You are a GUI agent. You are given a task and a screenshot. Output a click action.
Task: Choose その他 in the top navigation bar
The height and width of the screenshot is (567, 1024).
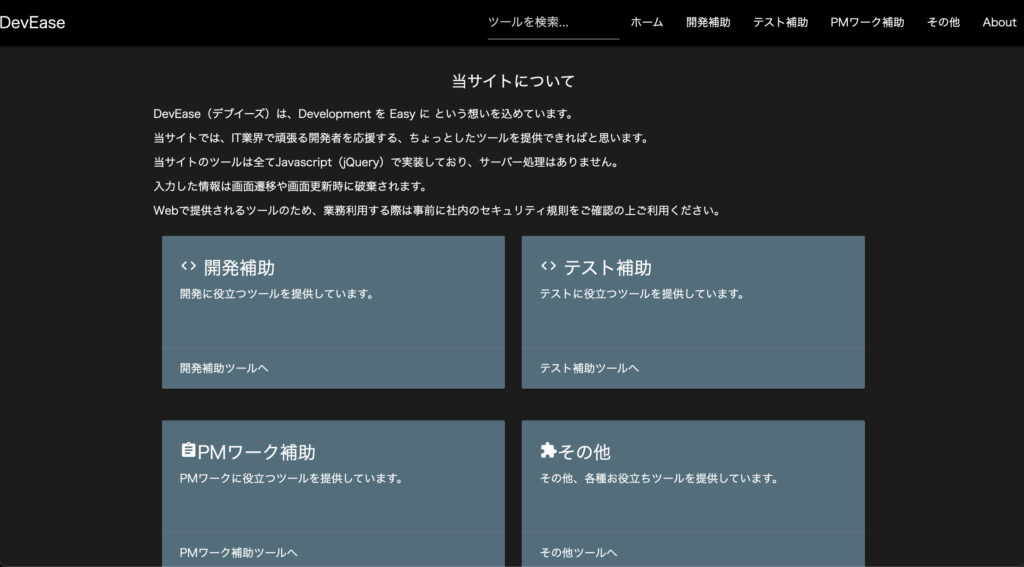(x=943, y=22)
